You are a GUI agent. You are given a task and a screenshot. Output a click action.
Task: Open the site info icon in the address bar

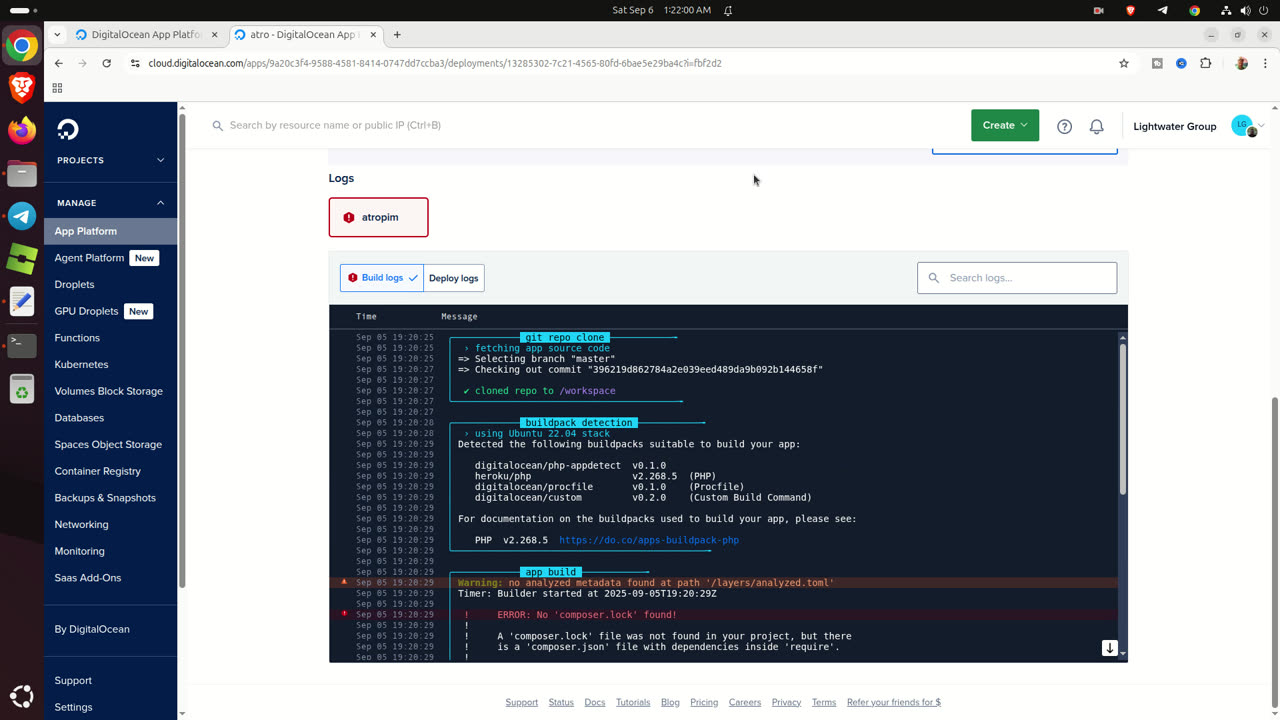click(135, 63)
